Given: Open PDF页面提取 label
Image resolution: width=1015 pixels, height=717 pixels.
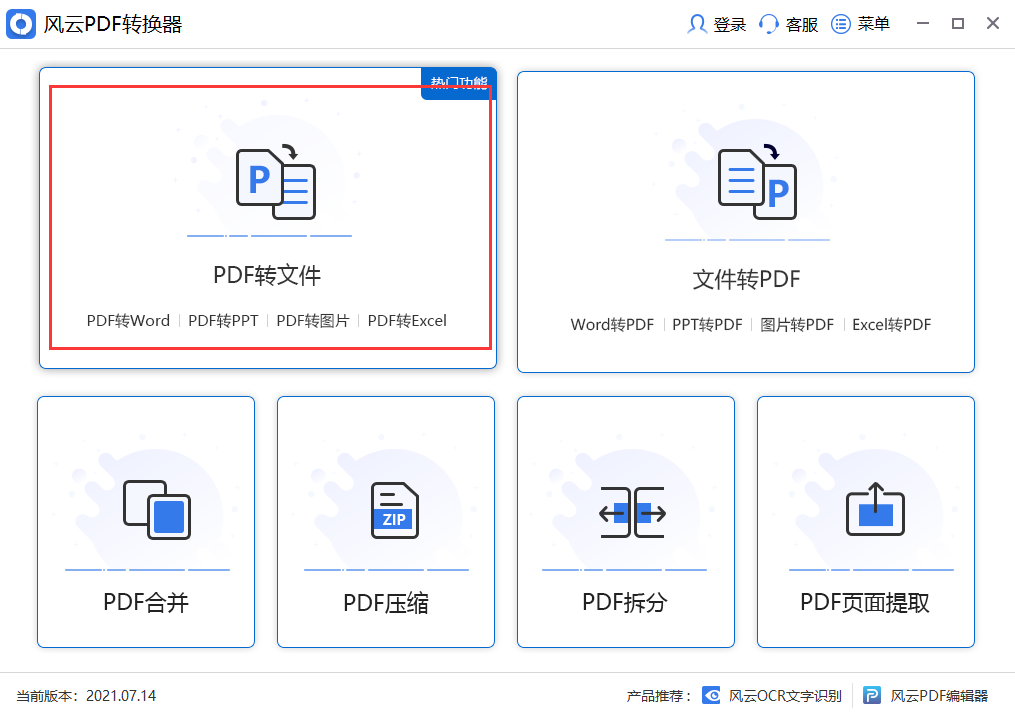Looking at the screenshot, I should point(865,602).
